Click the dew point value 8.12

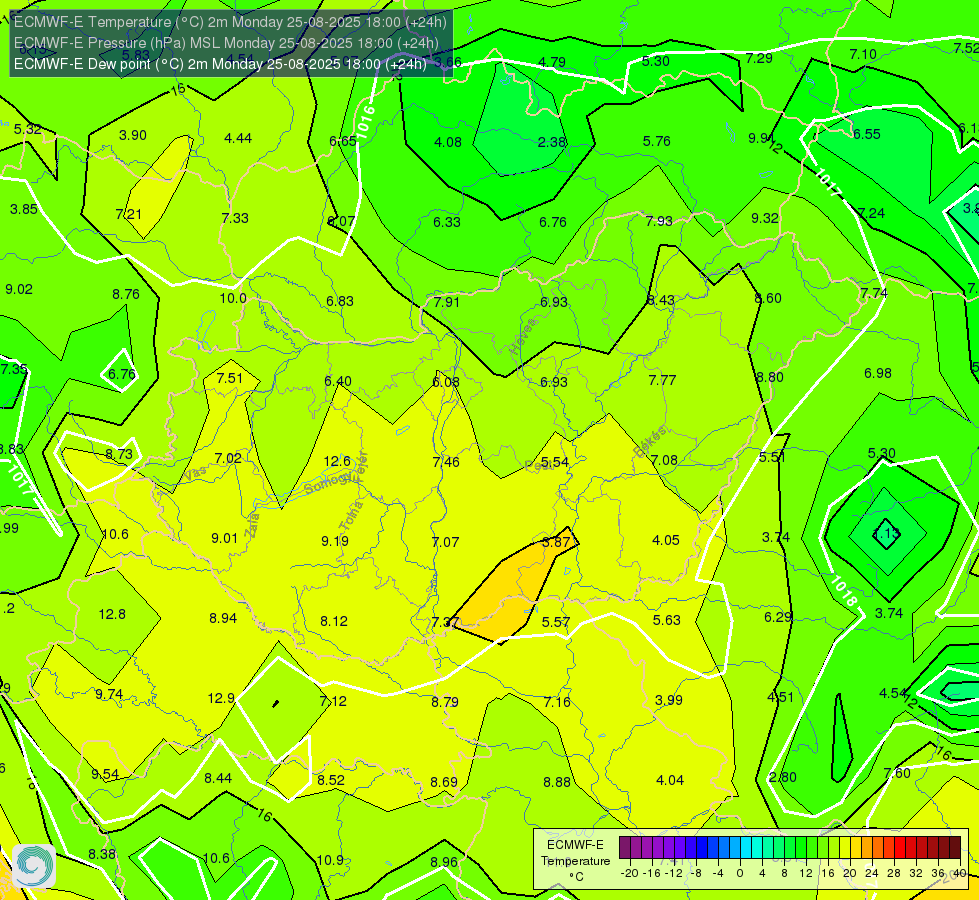point(334,621)
